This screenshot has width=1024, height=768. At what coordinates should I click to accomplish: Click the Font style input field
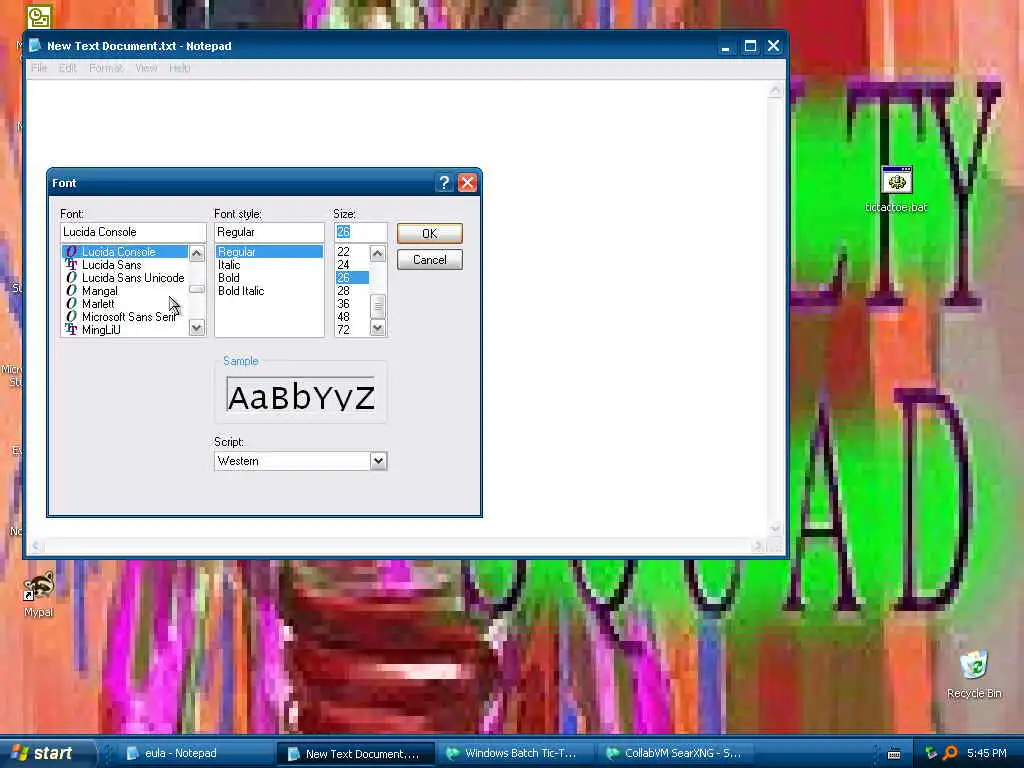[x=269, y=232]
